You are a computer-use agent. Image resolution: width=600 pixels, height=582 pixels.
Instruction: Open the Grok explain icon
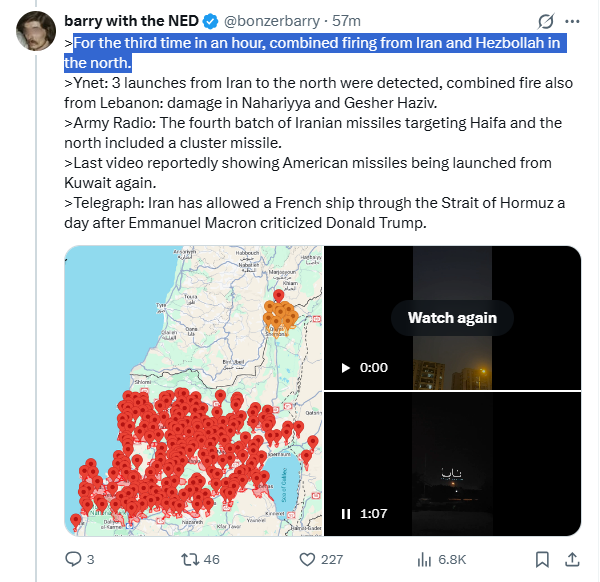(x=547, y=21)
